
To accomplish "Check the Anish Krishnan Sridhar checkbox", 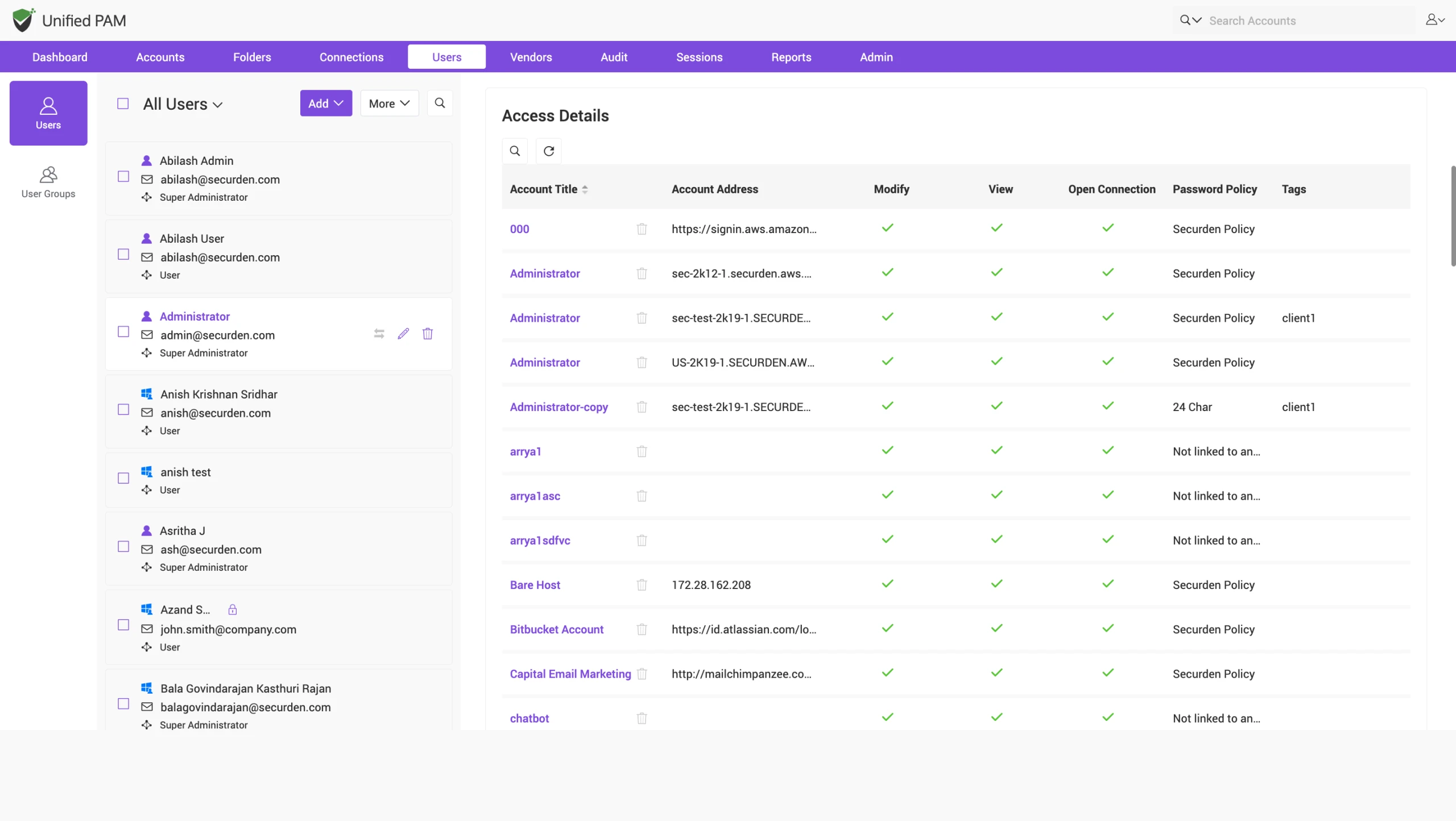I will pos(123,409).
